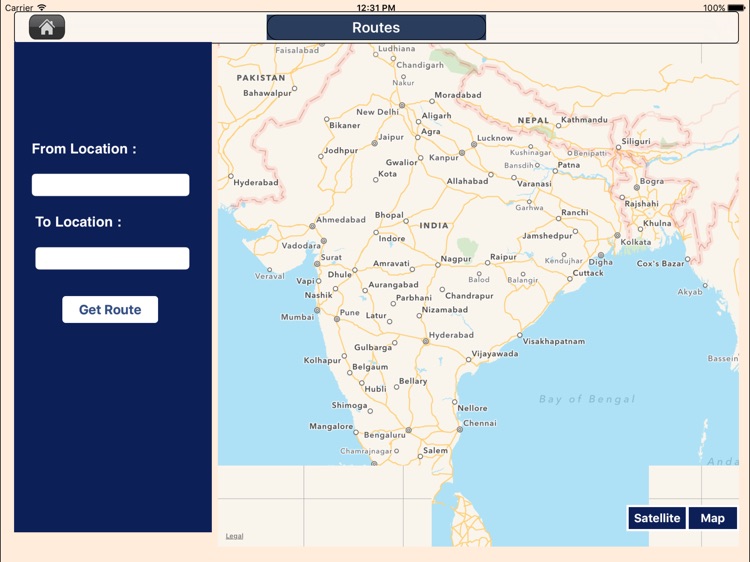Screen dimensions: 750x562
Task: Click the Ranchi city label
Action: point(574,212)
